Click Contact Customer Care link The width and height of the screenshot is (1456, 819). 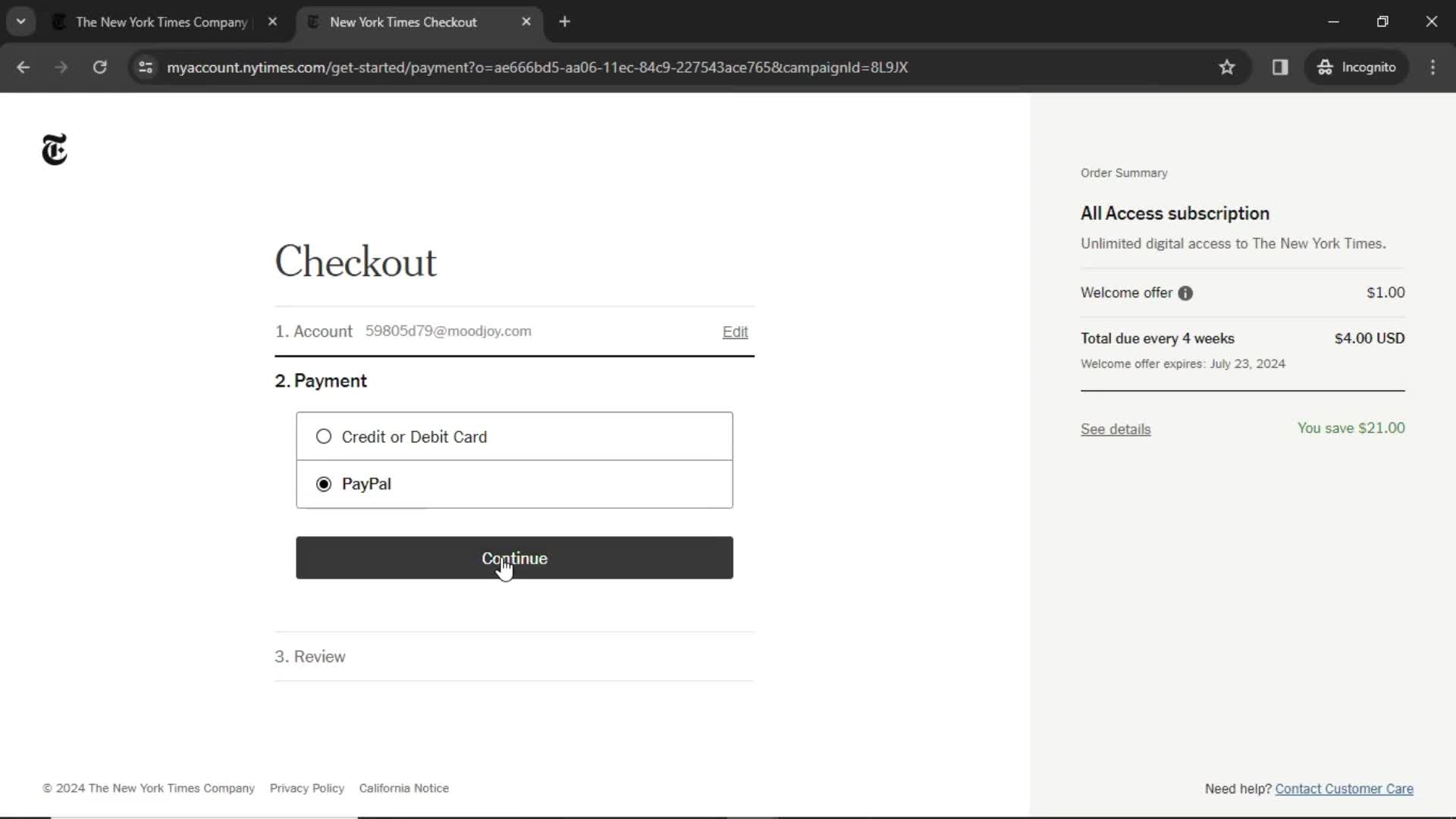pos(1344,788)
